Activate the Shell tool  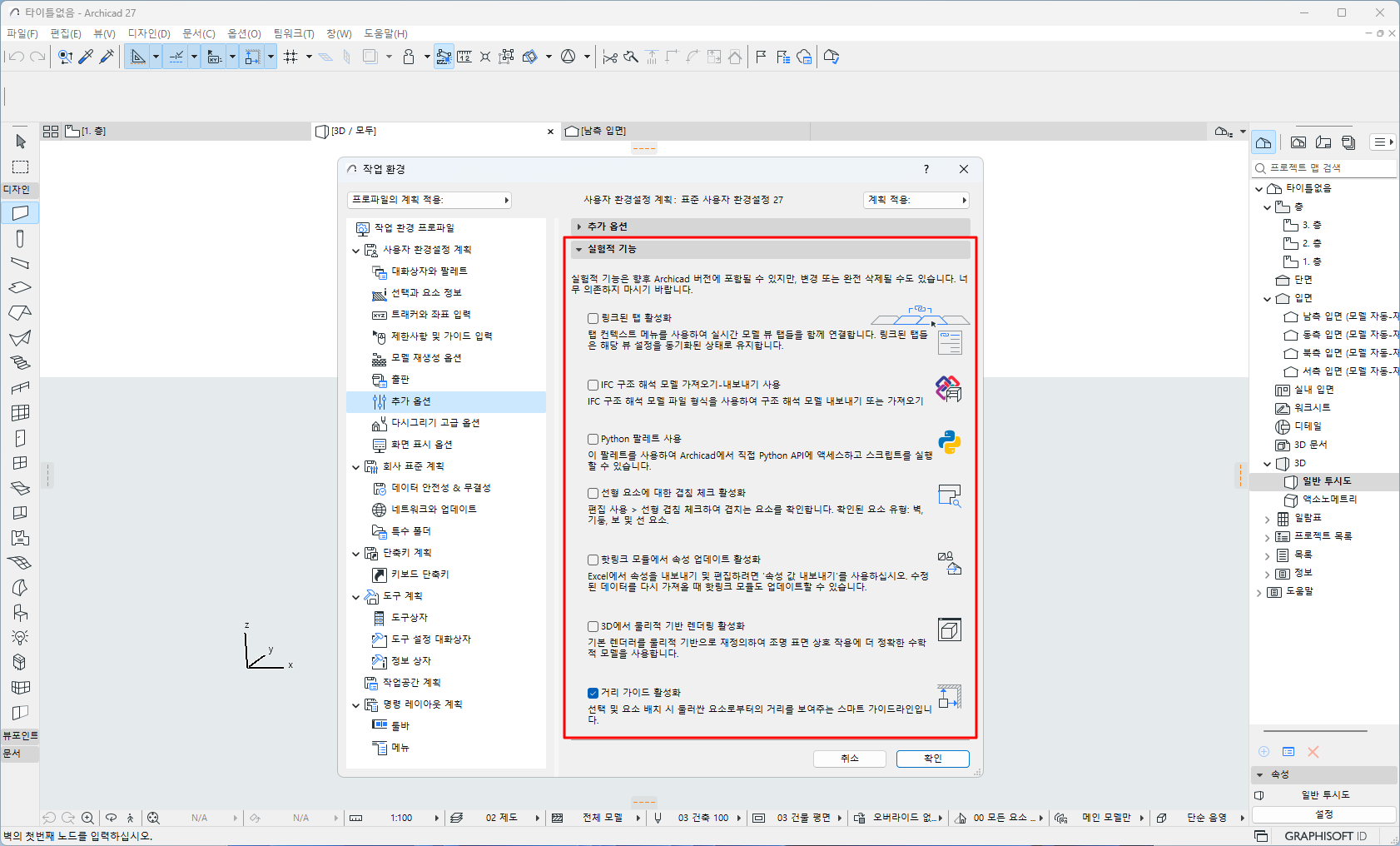[21, 337]
